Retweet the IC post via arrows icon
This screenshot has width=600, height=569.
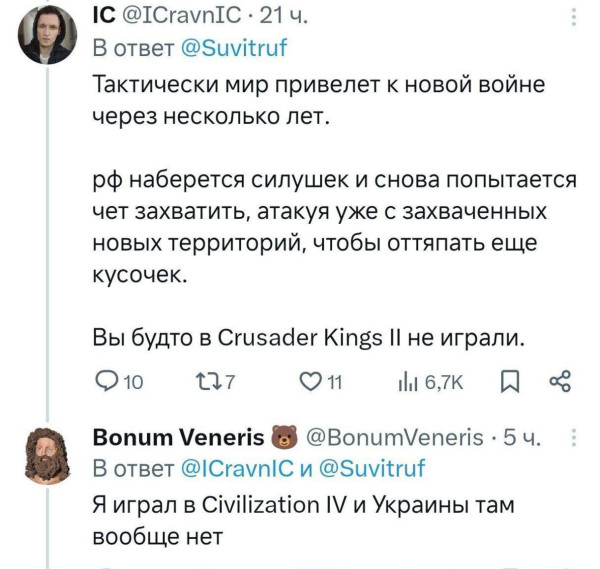[x=208, y=382]
